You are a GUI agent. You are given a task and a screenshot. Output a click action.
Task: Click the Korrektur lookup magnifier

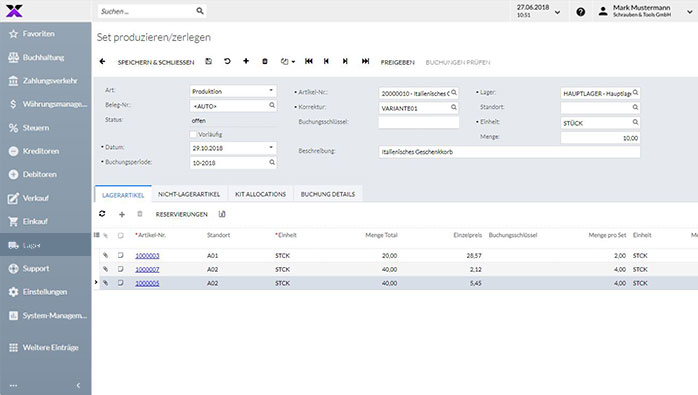[x=454, y=107]
